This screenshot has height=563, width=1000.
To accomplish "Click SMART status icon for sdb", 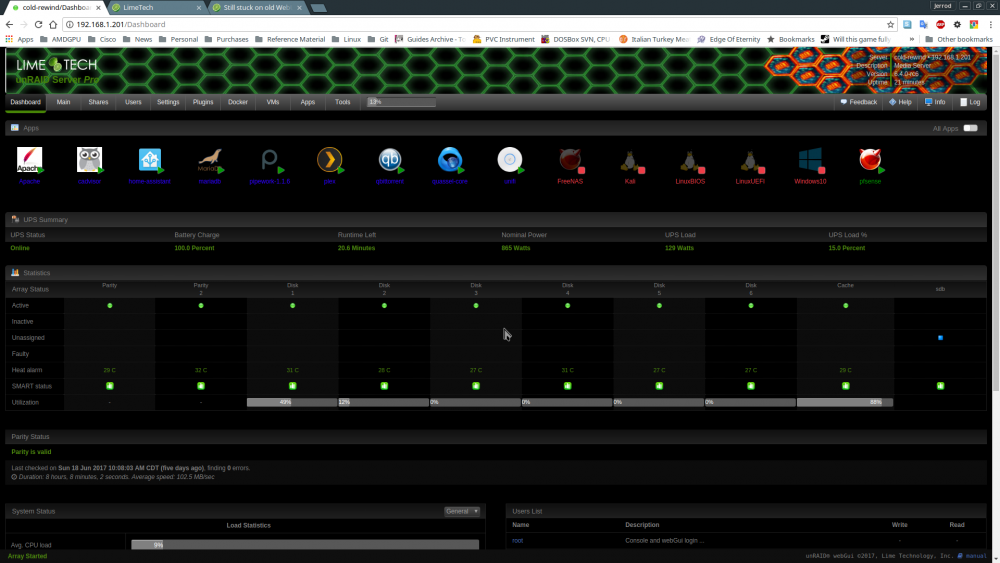I will (x=940, y=386).
